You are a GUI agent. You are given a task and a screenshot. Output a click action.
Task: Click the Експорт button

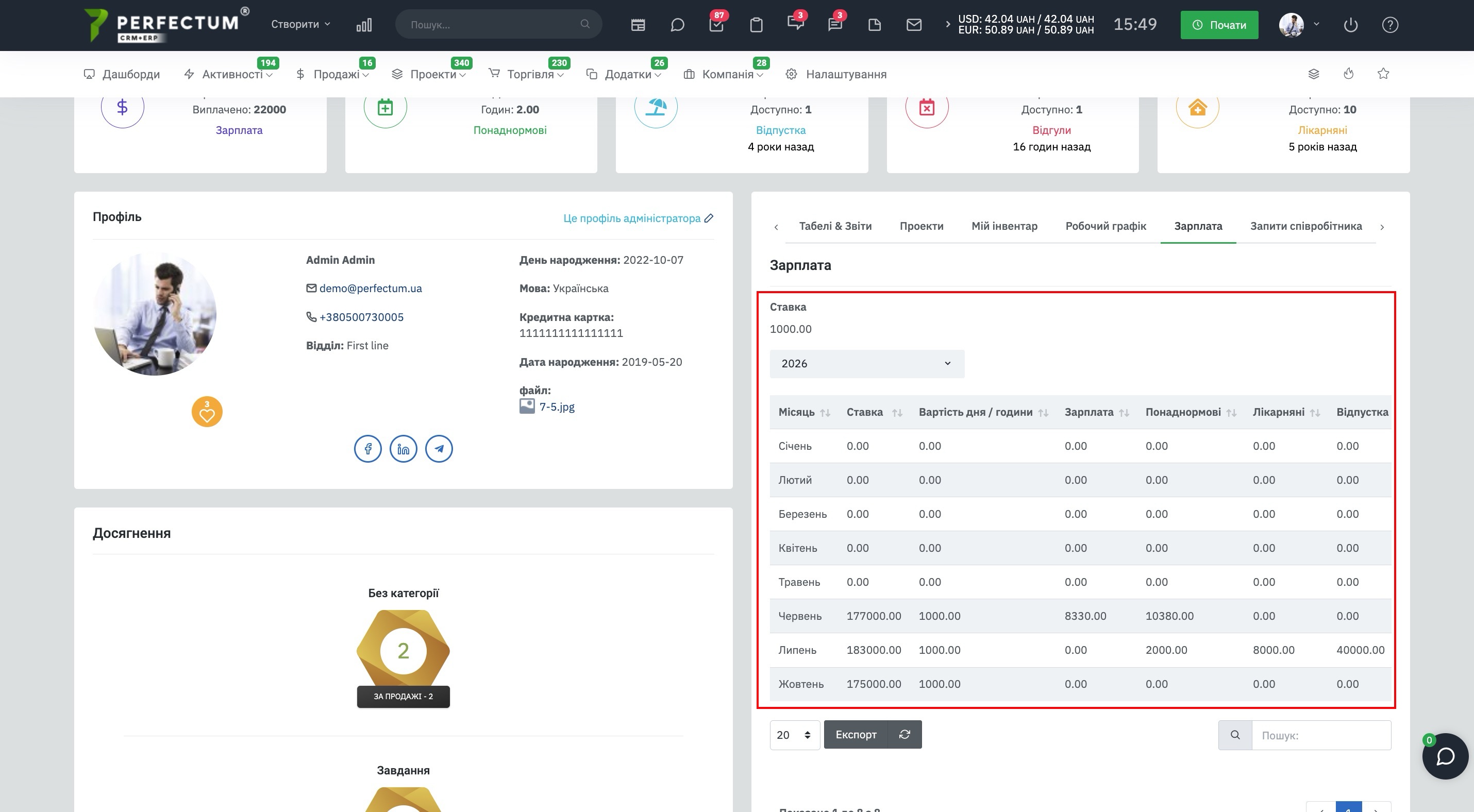tap(856, 735)
